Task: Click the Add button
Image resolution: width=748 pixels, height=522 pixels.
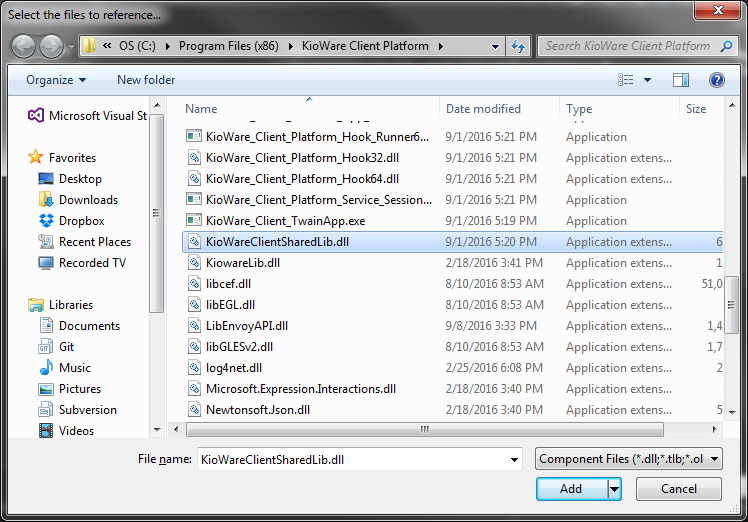Action: click(x=572, y=489)
